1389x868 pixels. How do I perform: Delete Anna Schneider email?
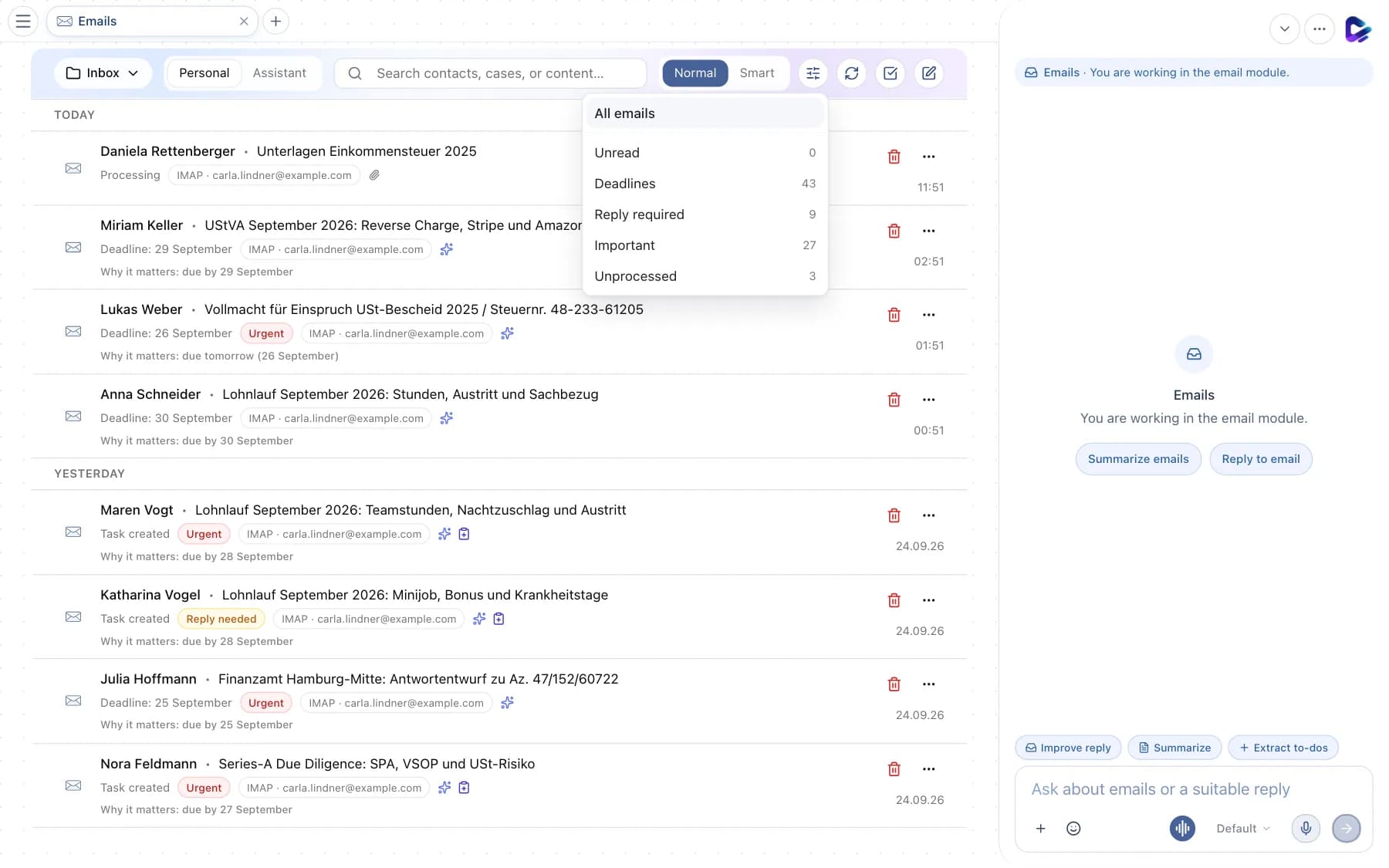[x=894, y=400]
